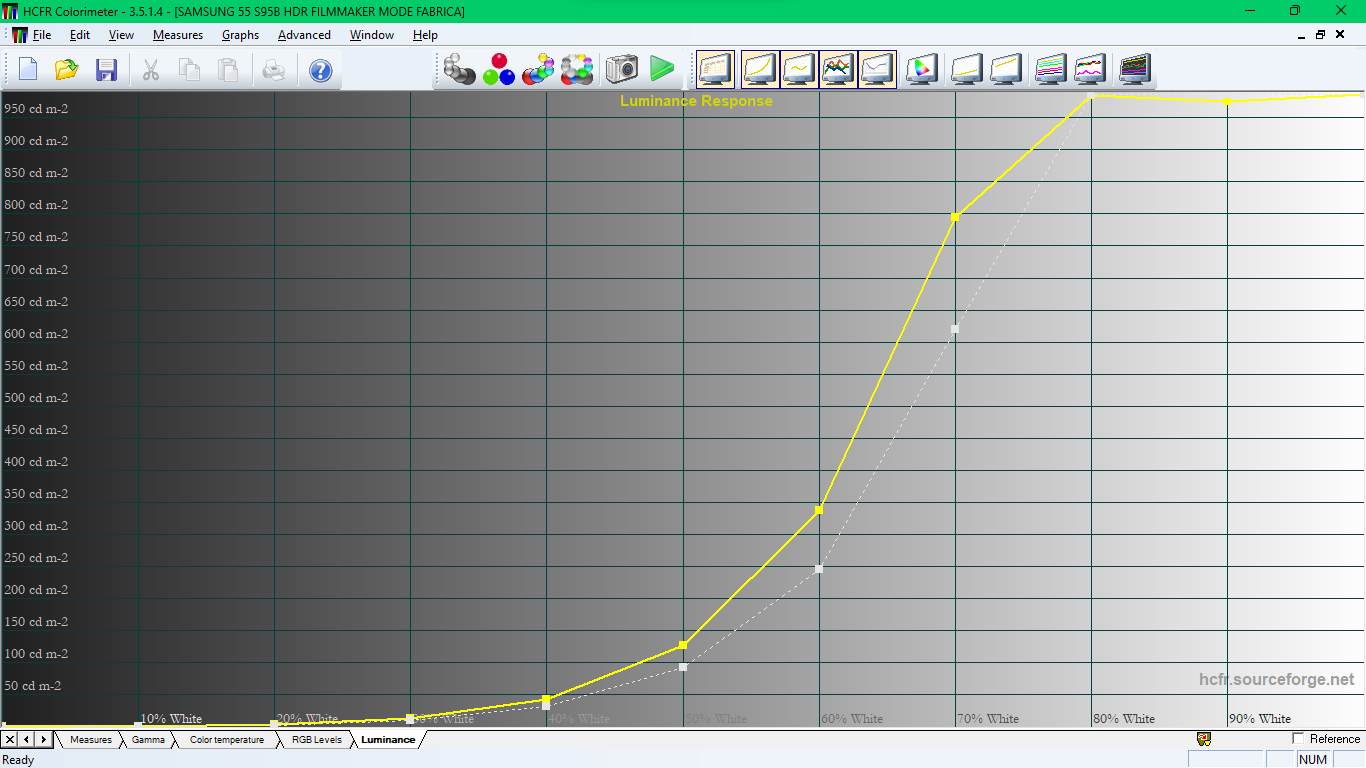
Task: Click the dark-screen monitor icon ending the toolbar
Action: coord(1135,69)
